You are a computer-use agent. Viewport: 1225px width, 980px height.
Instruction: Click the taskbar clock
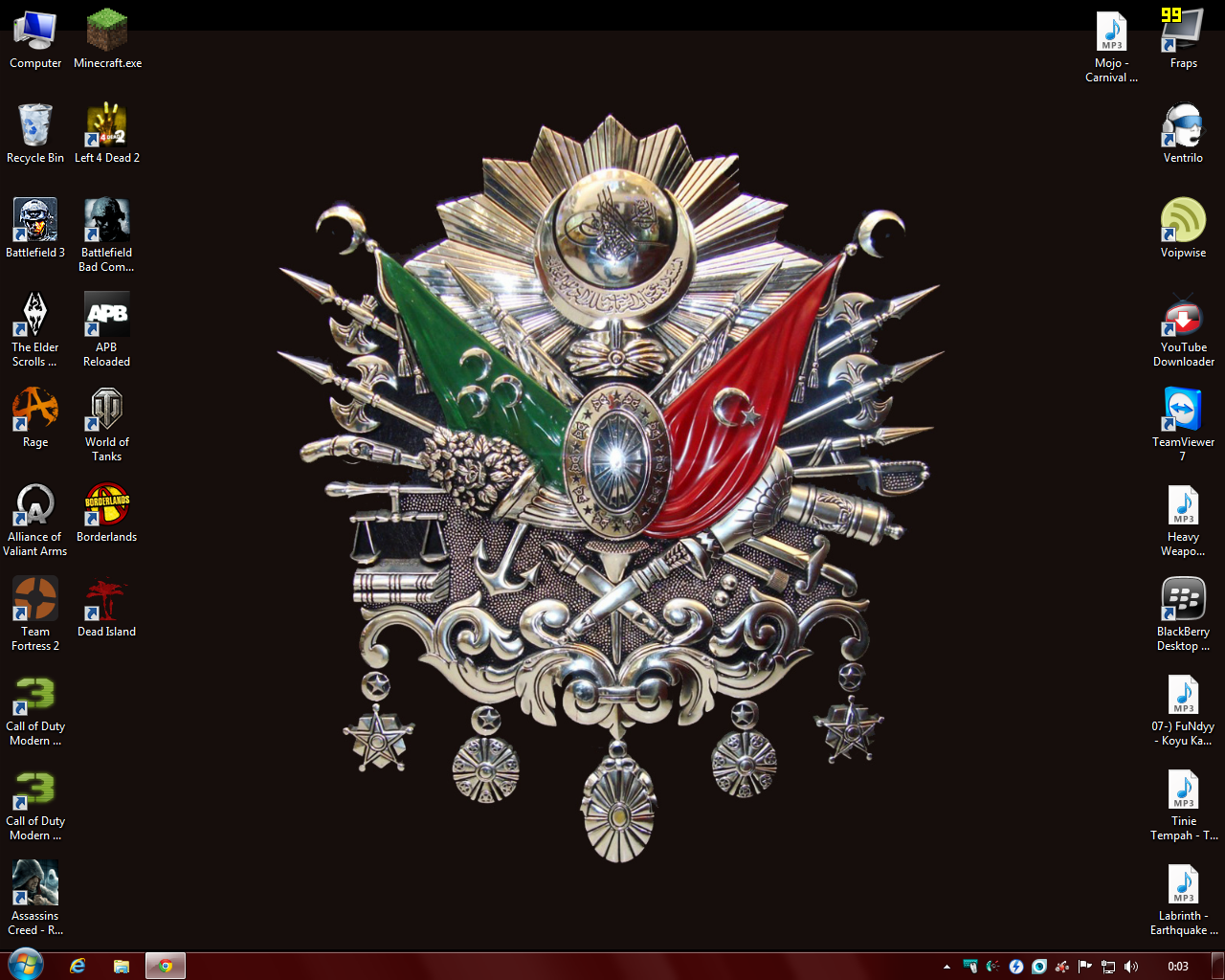pyautogui.click(x=1178, y=967)
